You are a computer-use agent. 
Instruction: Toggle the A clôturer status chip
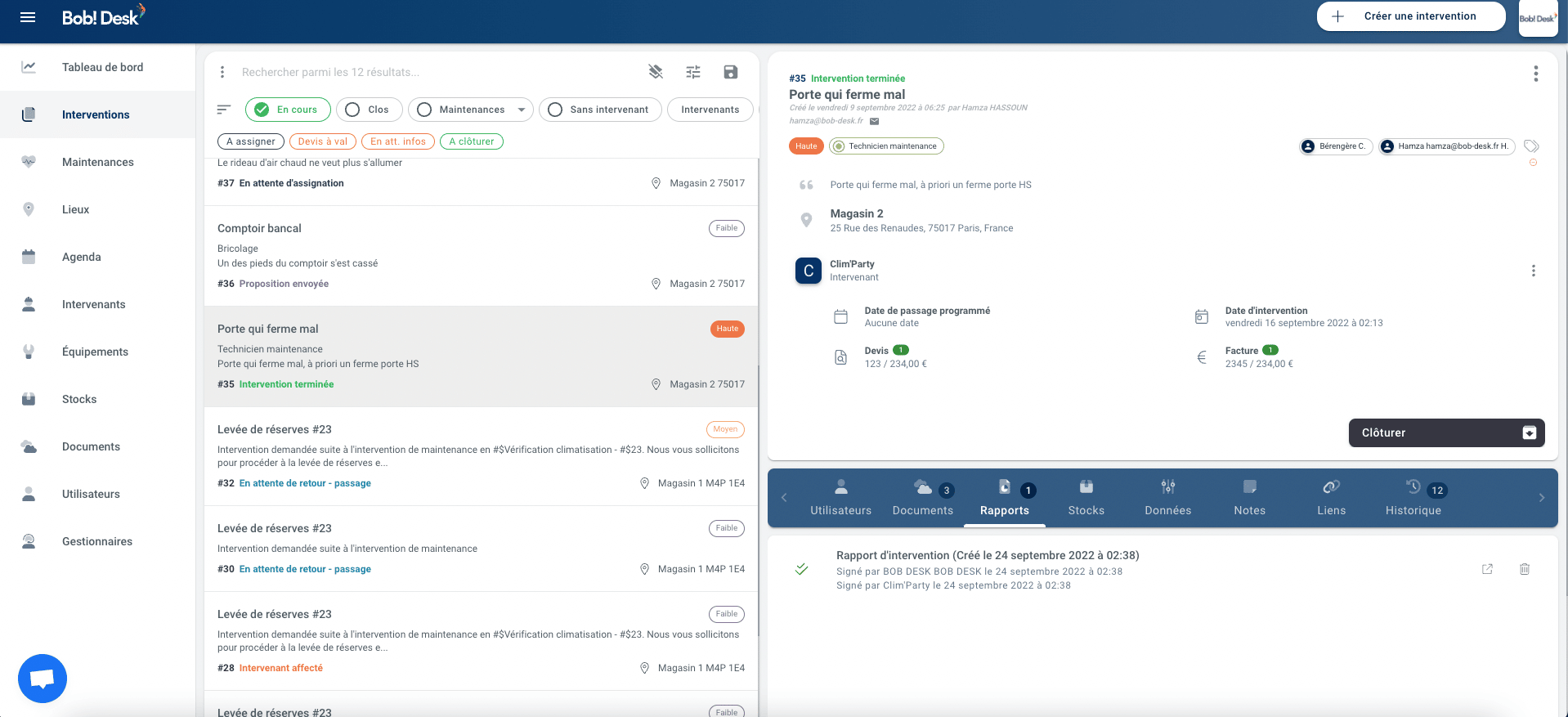coord(472,141)
